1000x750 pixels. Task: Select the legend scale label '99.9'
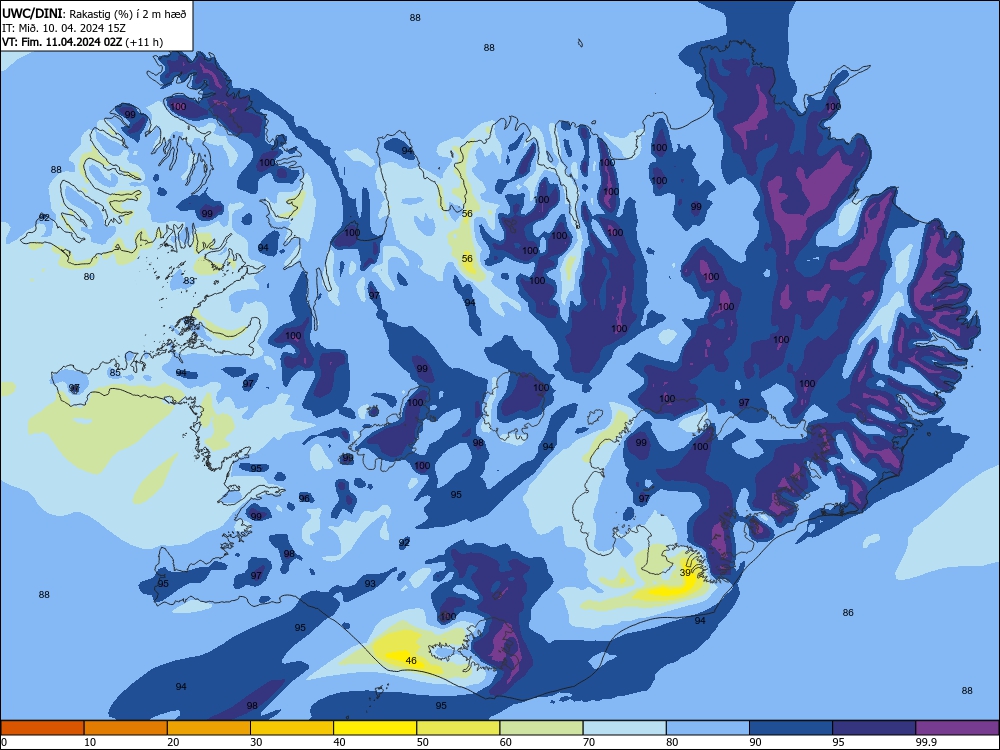(x=925, y=742)
